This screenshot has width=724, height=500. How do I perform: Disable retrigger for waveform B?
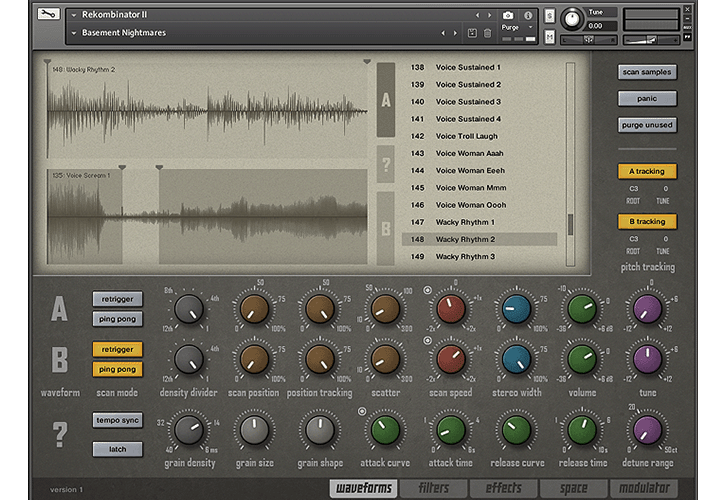(x=117, y=349)
